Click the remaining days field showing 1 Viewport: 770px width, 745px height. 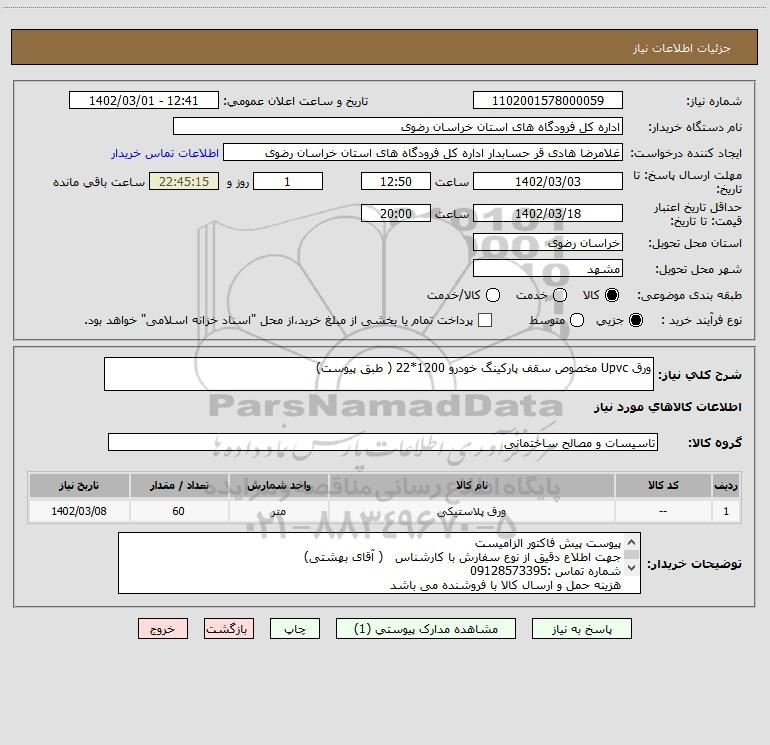tap(288, 181)
